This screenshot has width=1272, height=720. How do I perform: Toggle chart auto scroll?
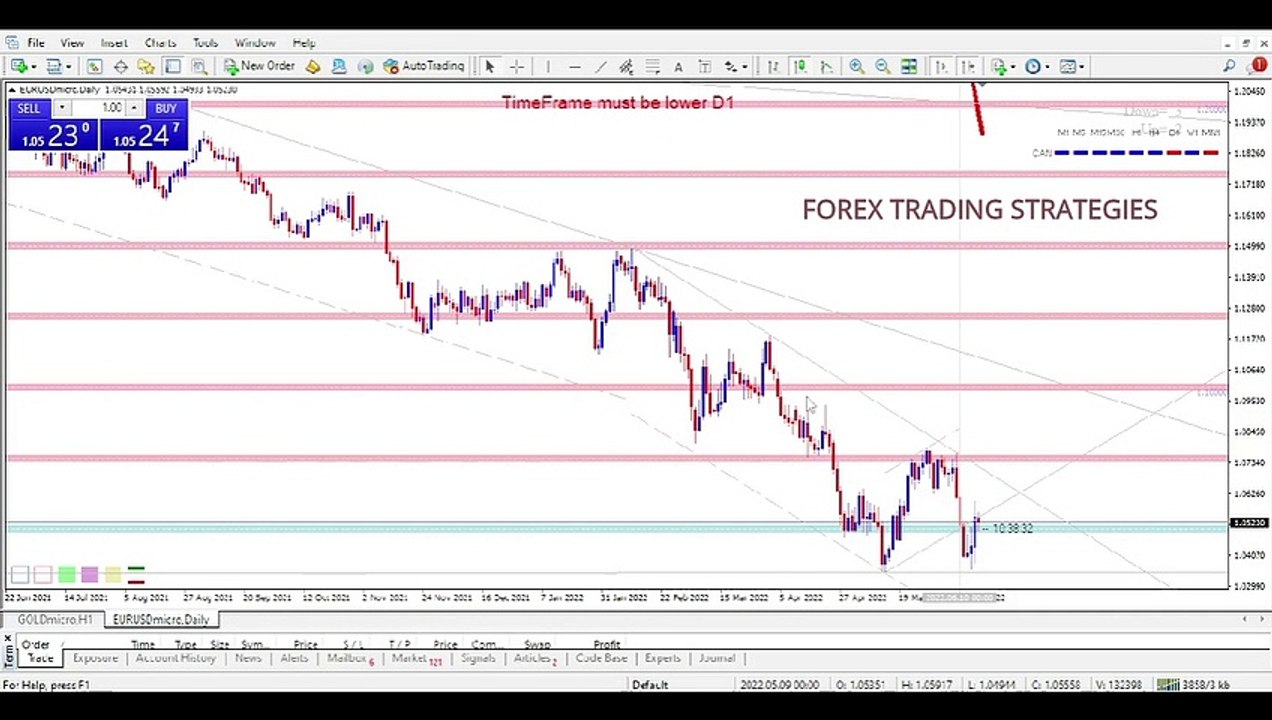tap(941, 66)
